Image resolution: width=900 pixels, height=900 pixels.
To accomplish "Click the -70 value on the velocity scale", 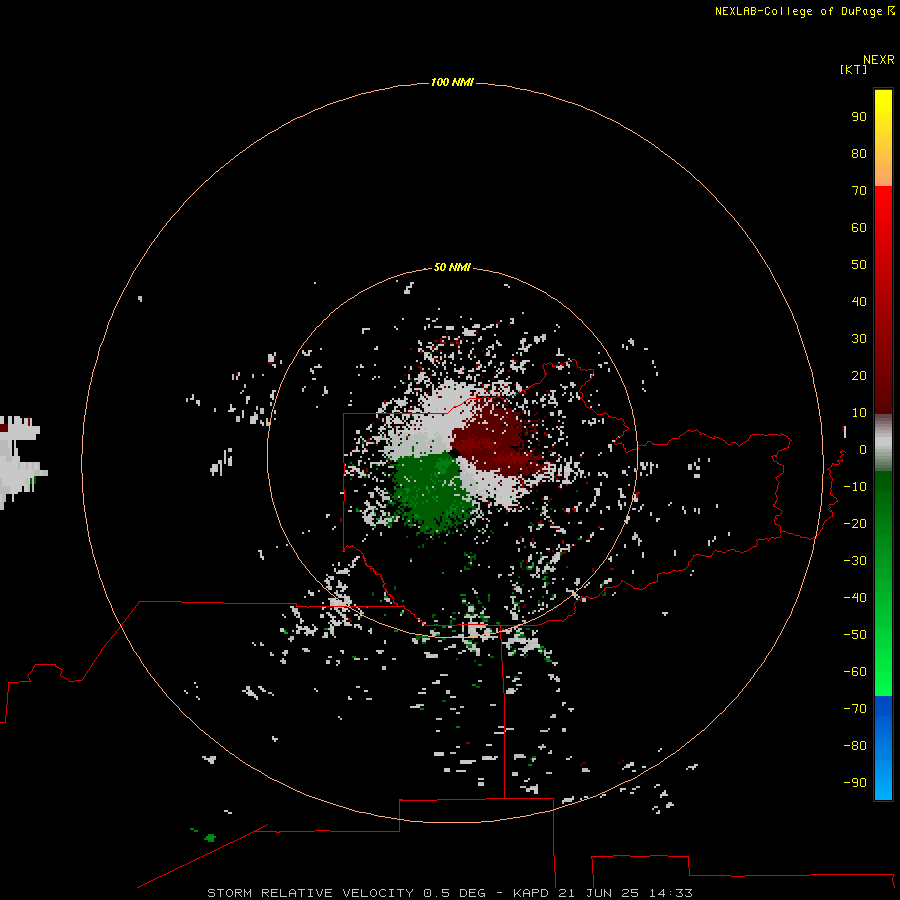I will point(855,708).
